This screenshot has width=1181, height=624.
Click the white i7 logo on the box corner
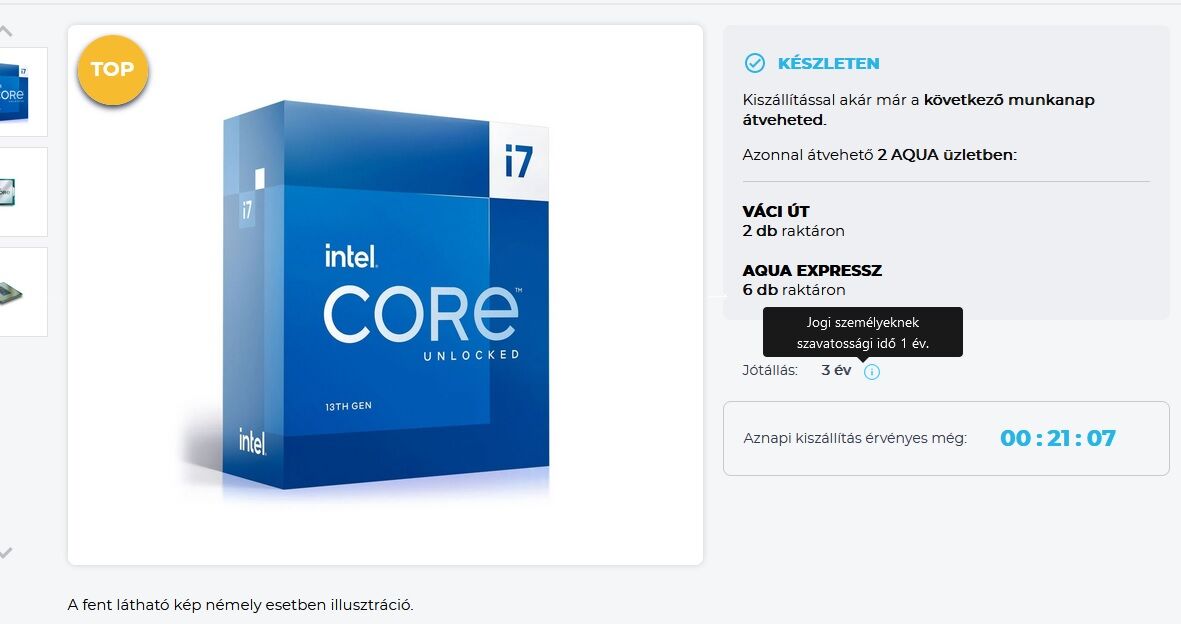point(519,162)
